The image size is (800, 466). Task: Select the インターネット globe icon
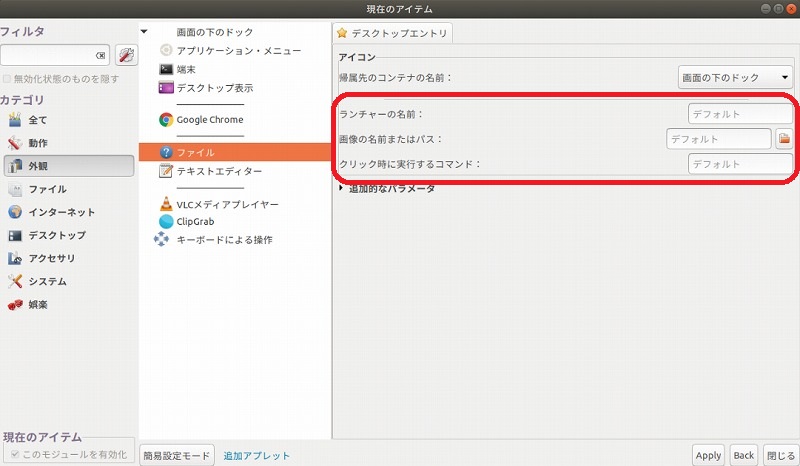pyautogui.click(x=15, y=212)
